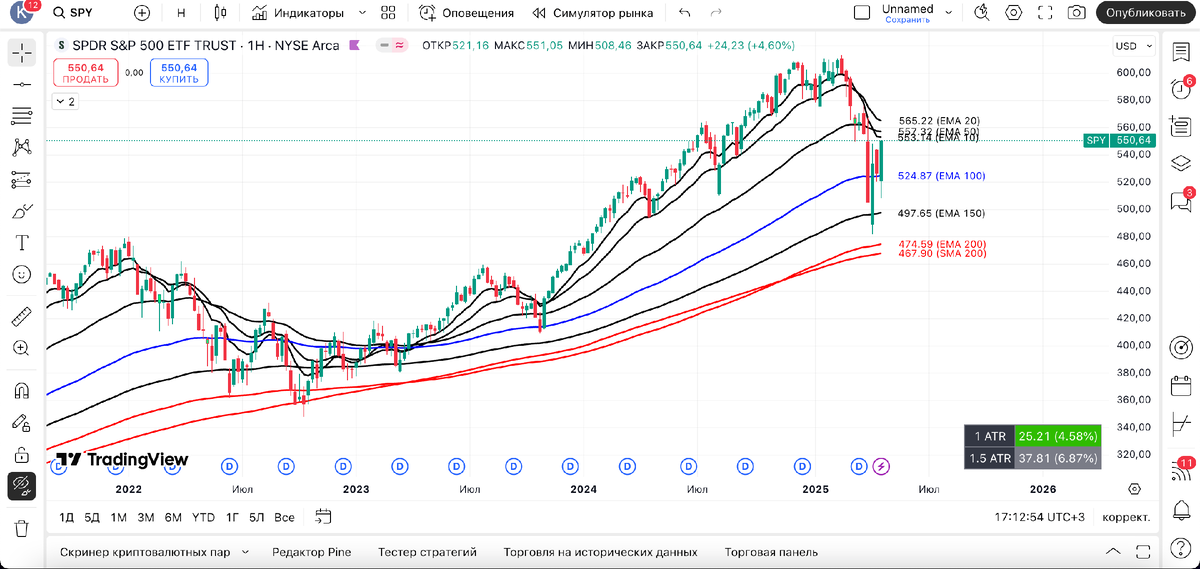Toggle hide all drawings eye icon

(22, 486)
